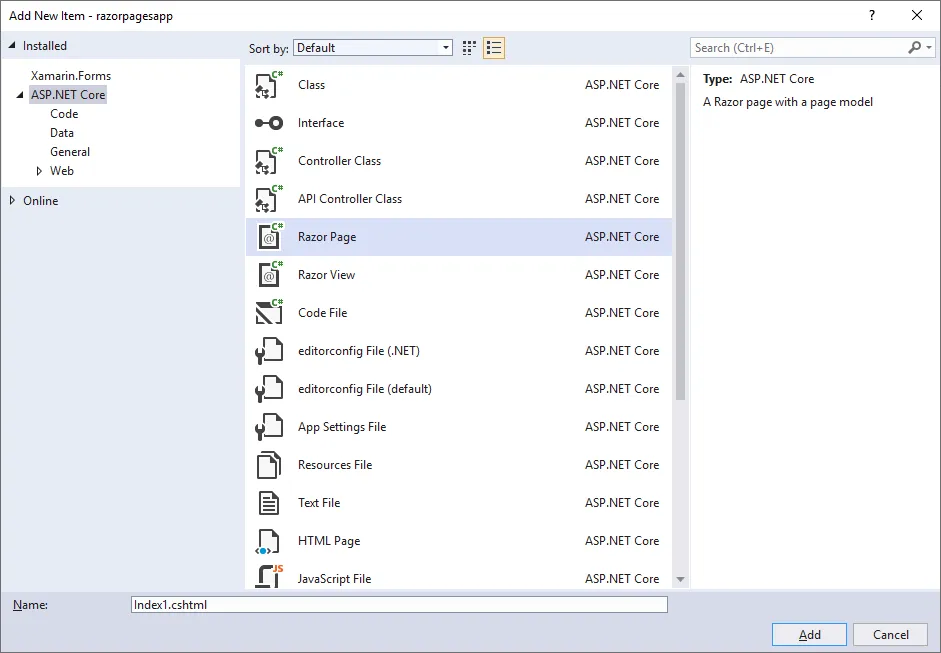The image size is (941, 653).
Task: Click the Name input field
Action: click(x=399, y=604)
